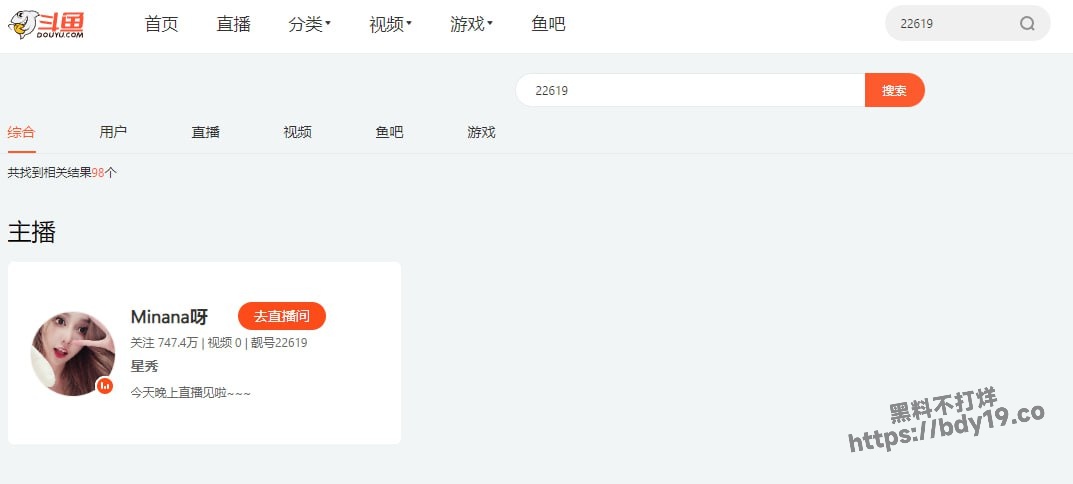Expand the 游戏 dropdown in top navigation
This screenshot has width=1073, height=484.
471,24
